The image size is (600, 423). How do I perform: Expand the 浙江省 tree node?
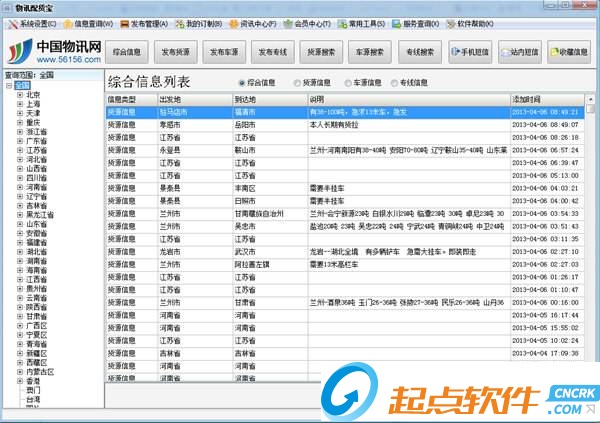click(20, 132)
